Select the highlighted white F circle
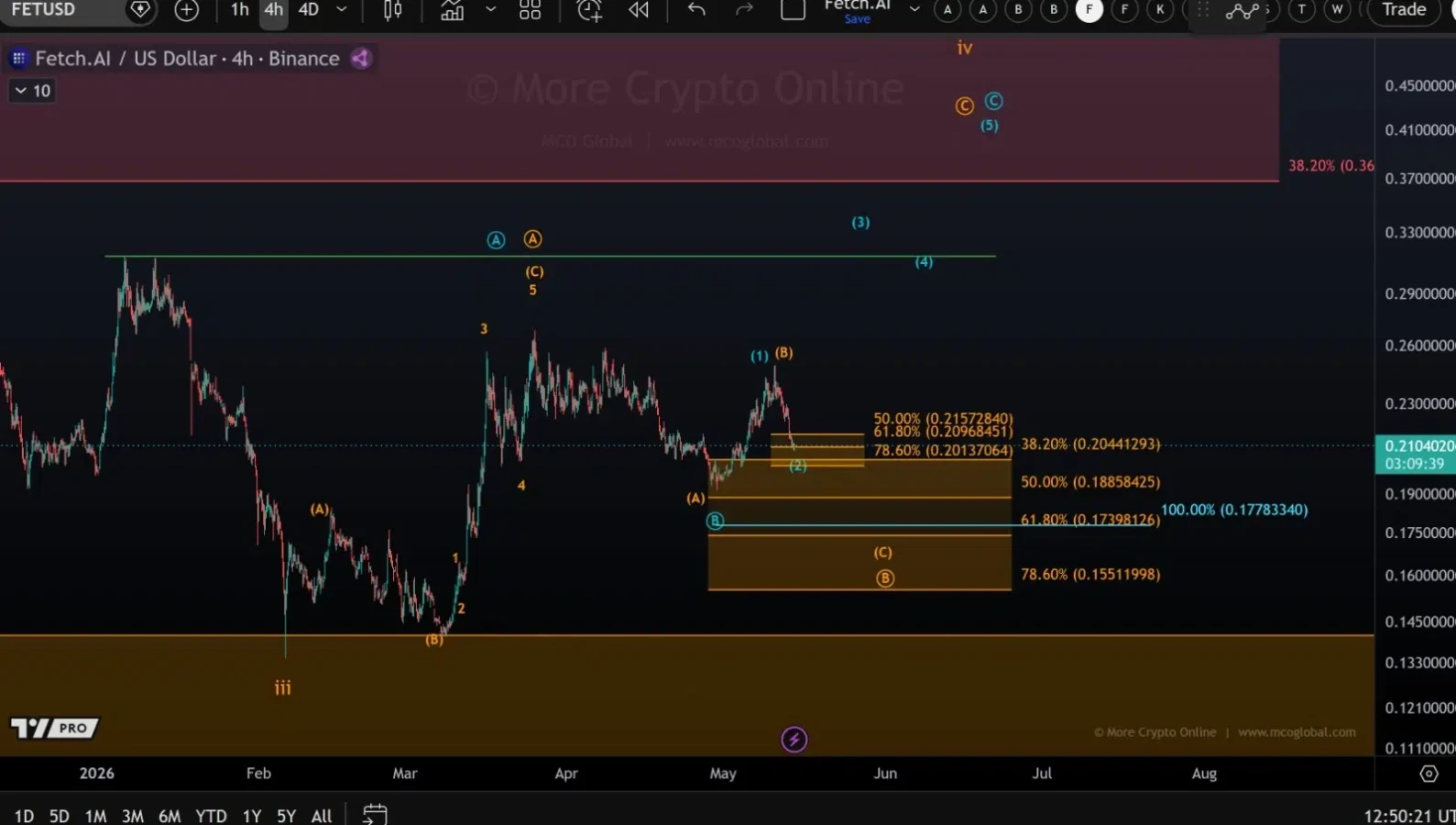Viewport: 1456px width, 825px height. tap(1089, 10)
